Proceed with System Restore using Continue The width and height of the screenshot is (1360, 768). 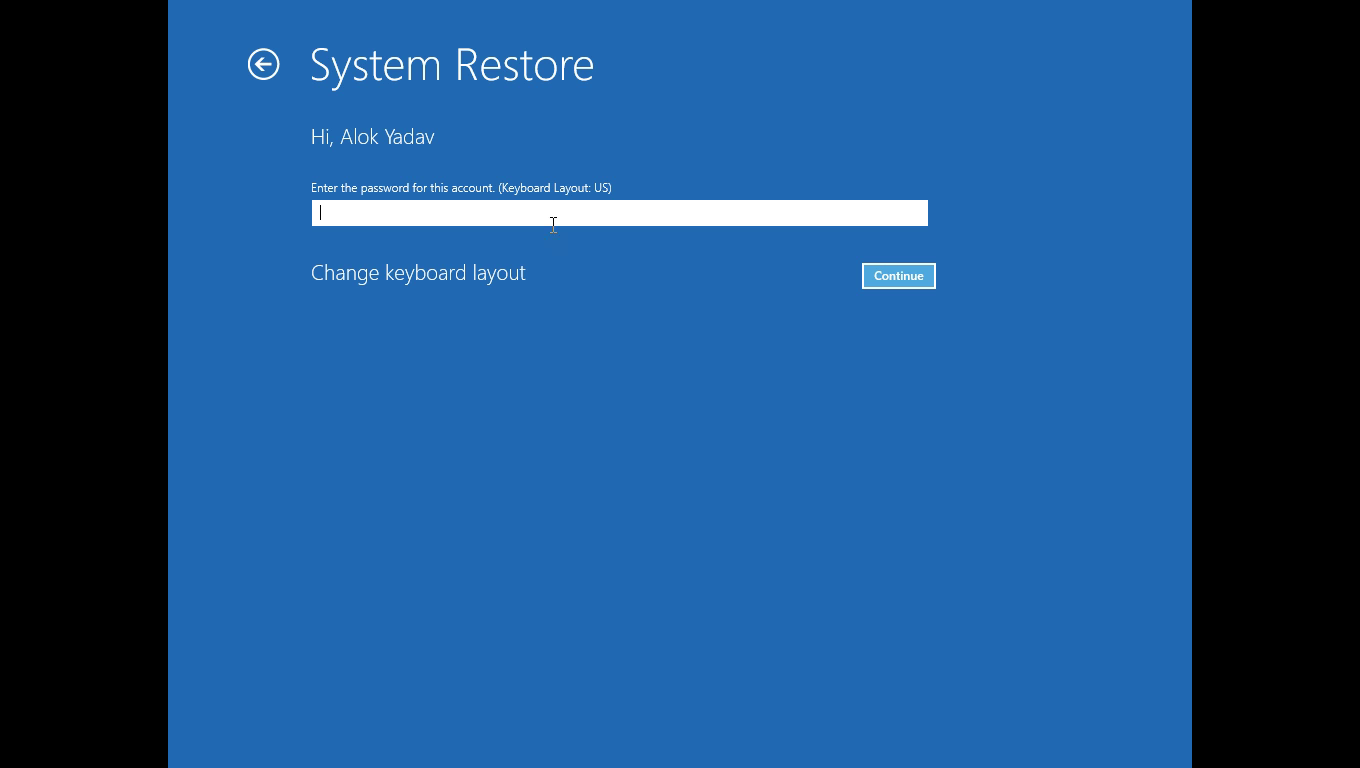click(898, 276)
